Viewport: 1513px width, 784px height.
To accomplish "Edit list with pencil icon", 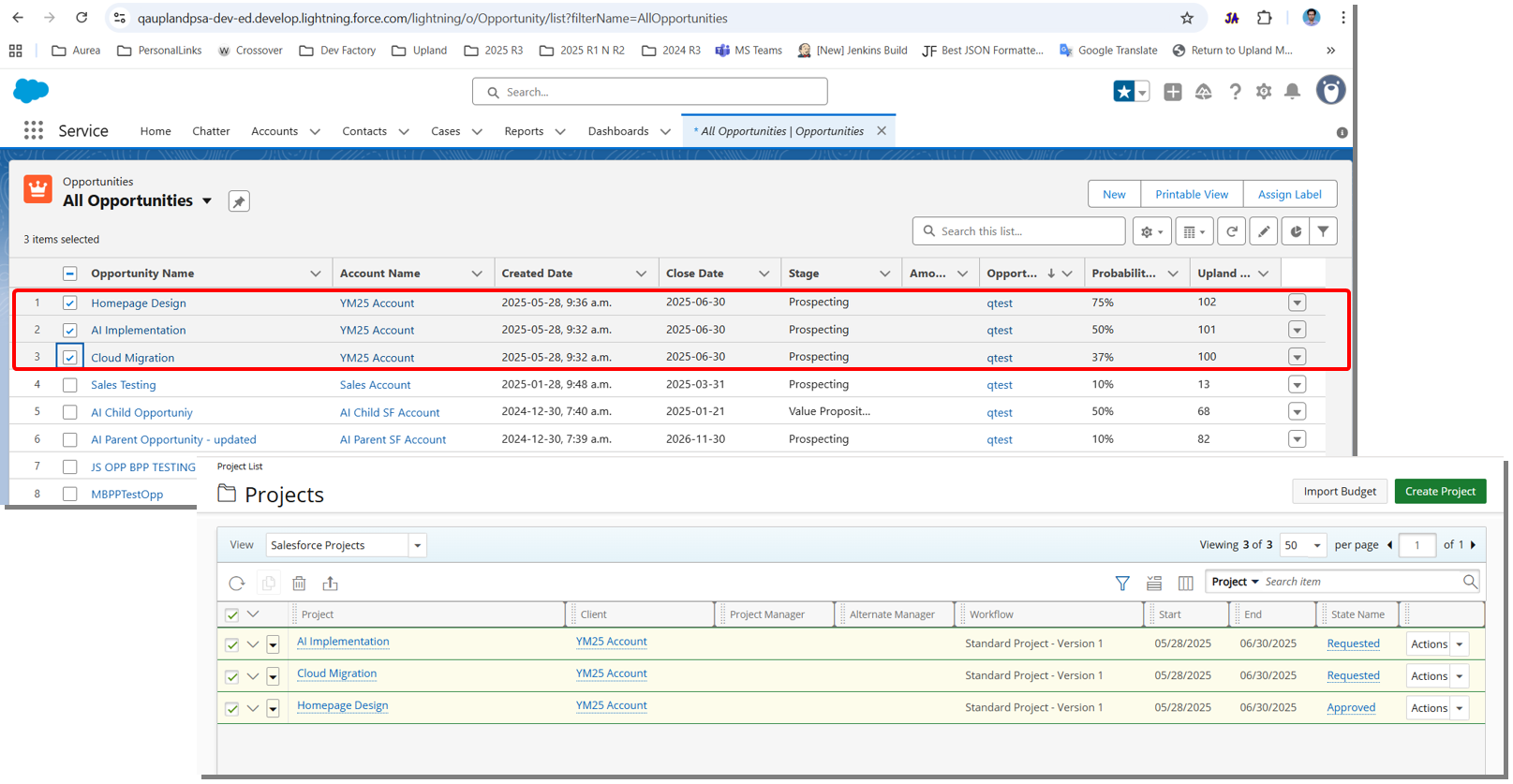I will click(1263, 231).
